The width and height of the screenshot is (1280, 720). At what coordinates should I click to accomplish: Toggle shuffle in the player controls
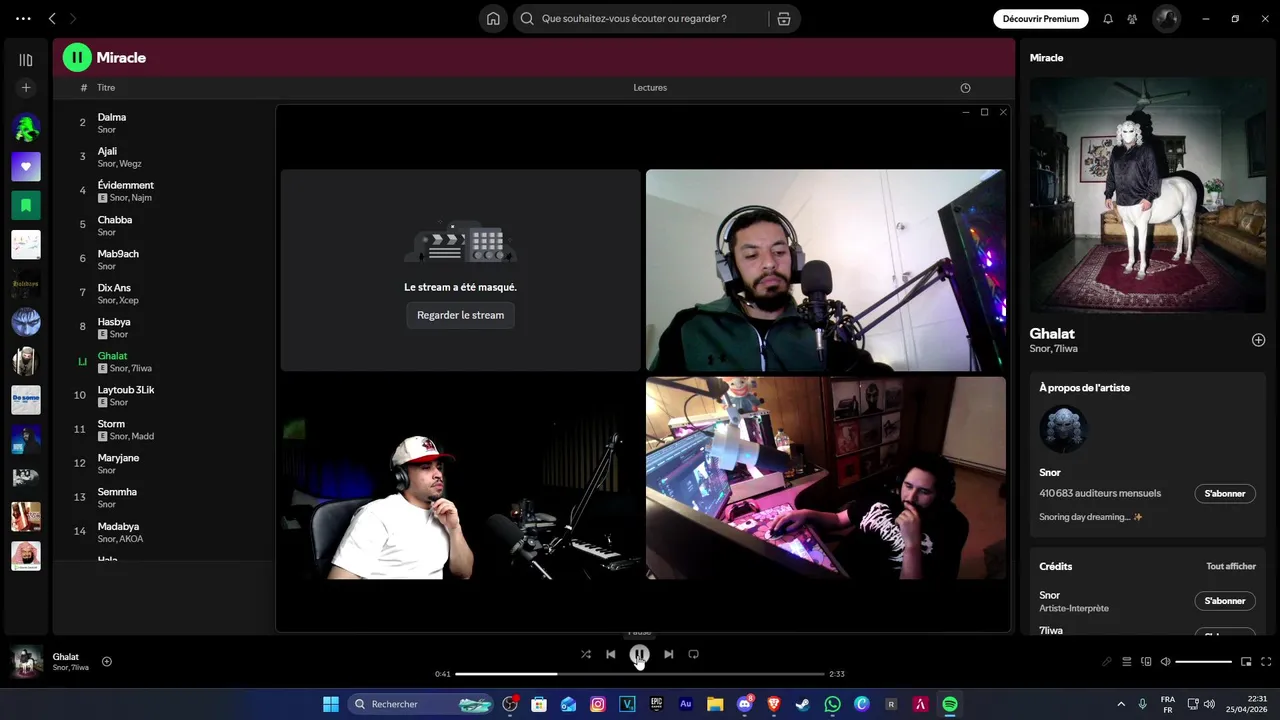coord(585,654)
